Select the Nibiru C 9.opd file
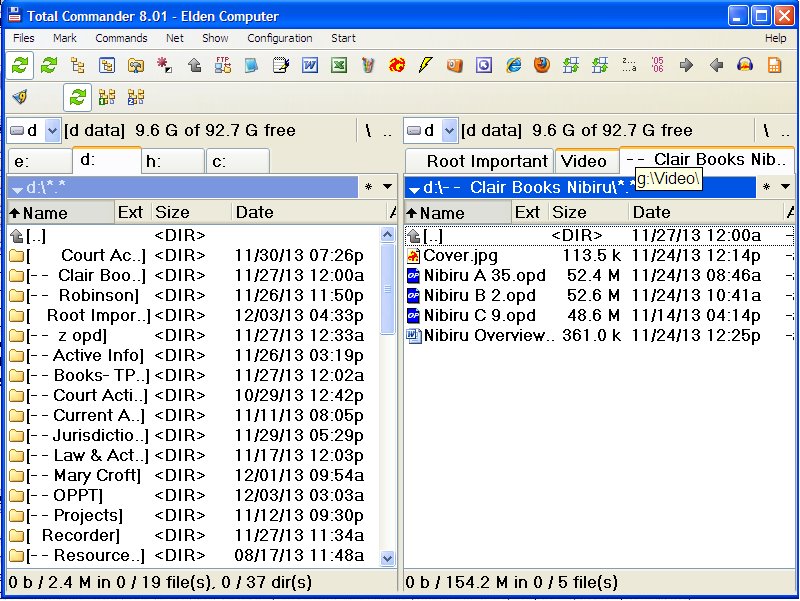 coord(599,315)
